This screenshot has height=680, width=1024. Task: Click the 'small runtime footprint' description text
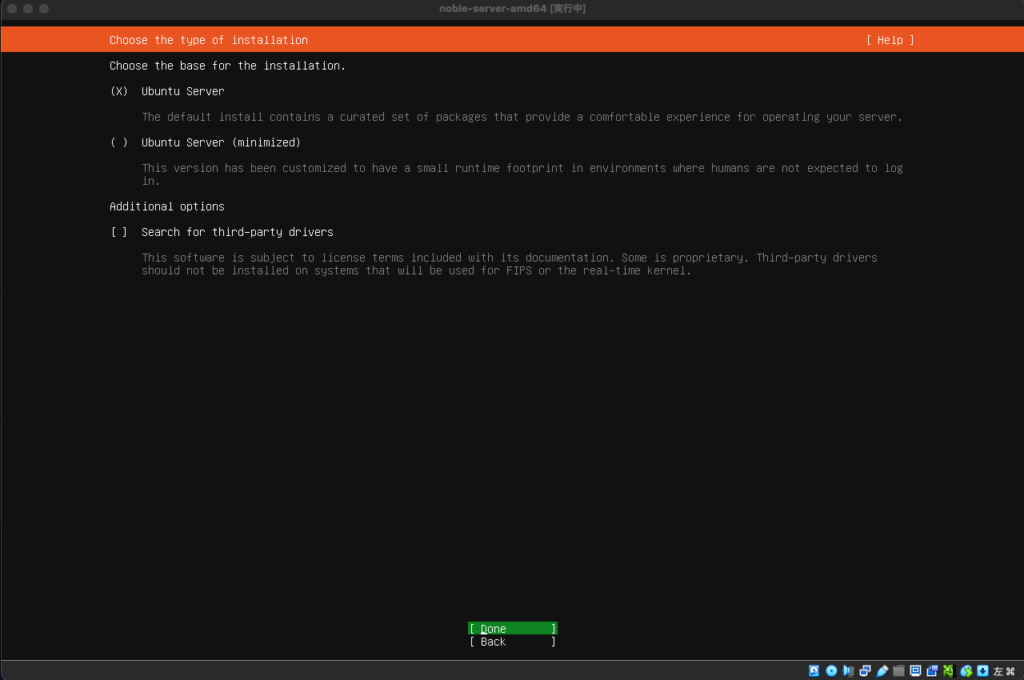tap(522, 174)
